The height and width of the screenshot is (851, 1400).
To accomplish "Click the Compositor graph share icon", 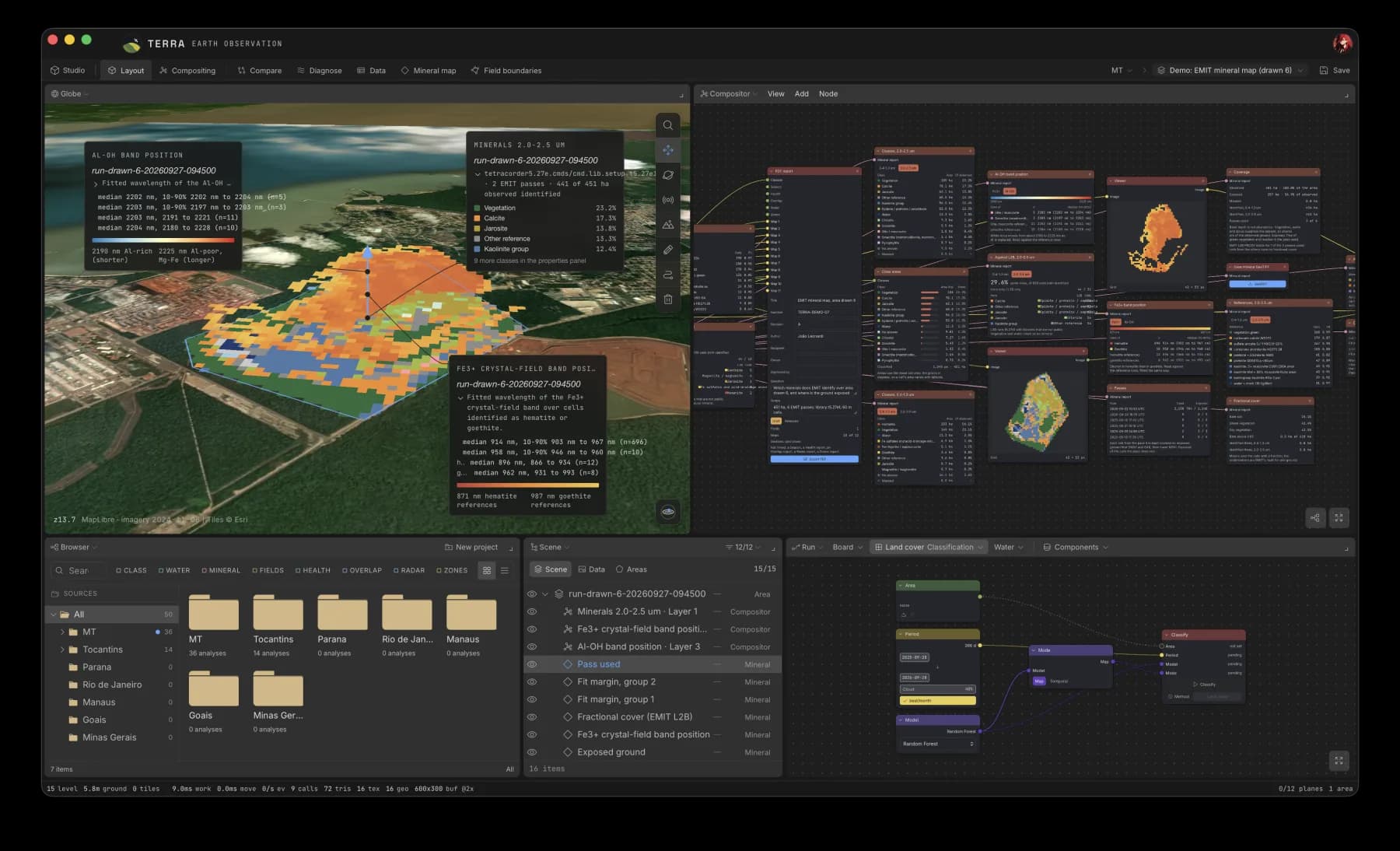I will (x=1314, y=518).
